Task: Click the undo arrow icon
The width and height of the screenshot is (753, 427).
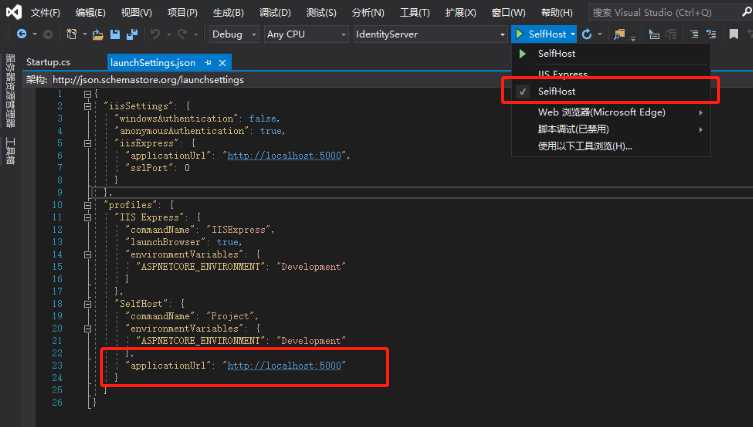Action: pos(155,34)
